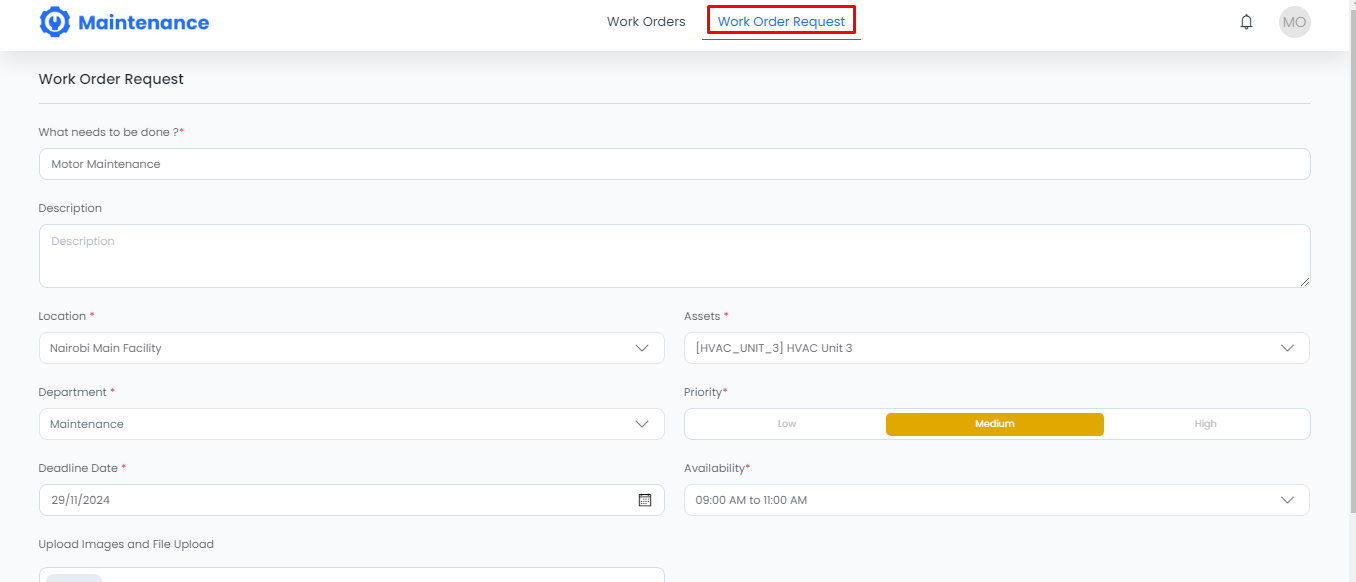Click the Work Order Request page heading
Viewport: 1356px width, 582px height.
coord(111,79)
